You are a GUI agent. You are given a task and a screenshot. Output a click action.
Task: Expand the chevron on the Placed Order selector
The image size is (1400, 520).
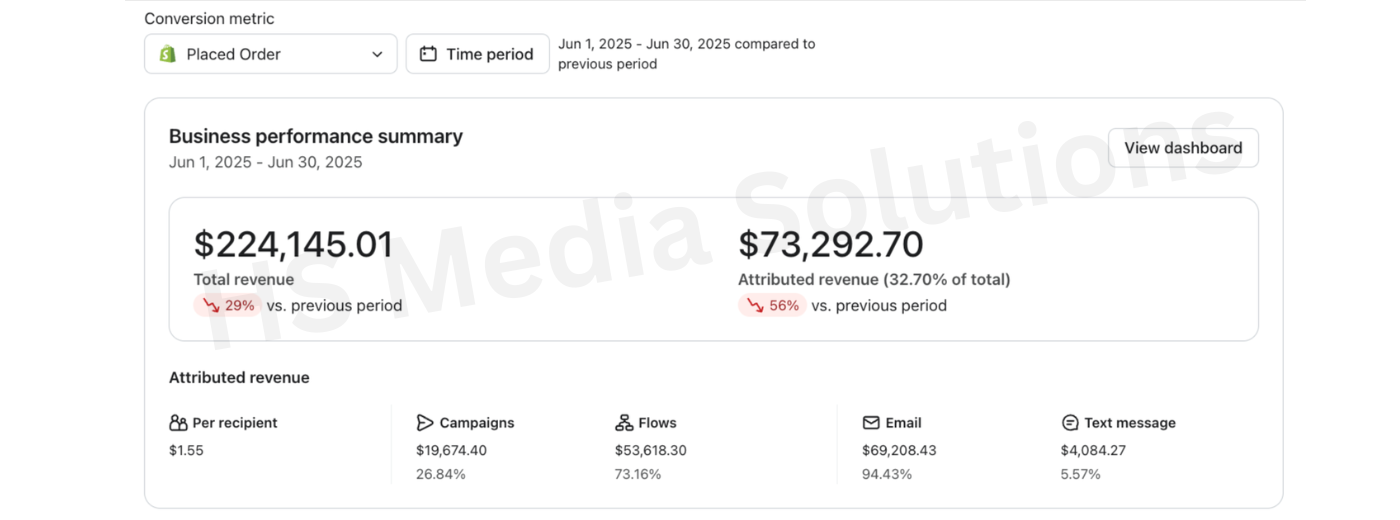(377, 54)
